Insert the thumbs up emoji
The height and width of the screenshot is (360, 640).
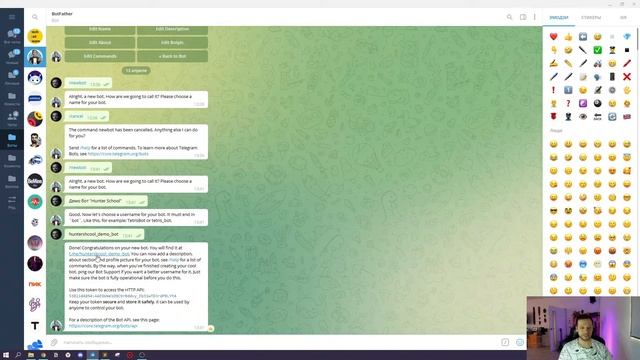pyautogui.click(x=568, y=37)
